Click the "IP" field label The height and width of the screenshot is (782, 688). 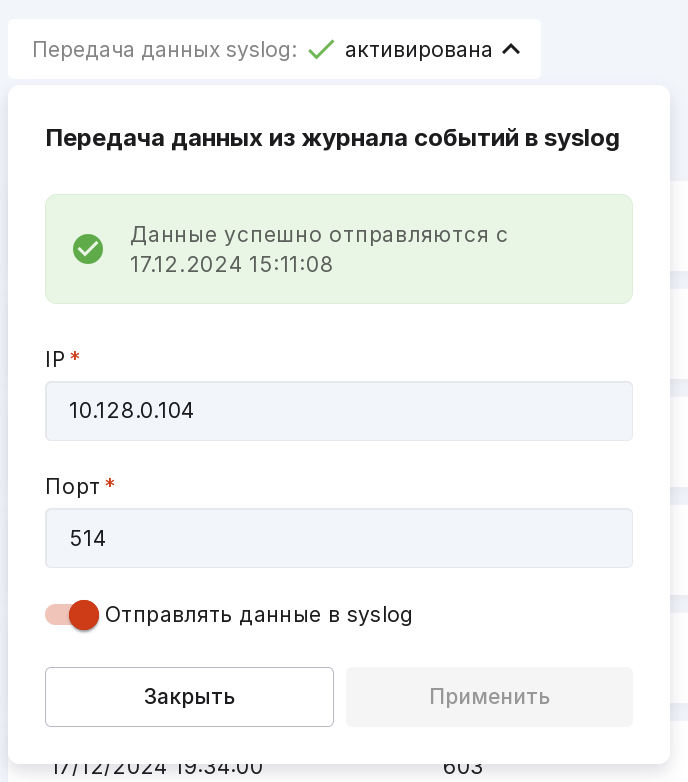[55, 358]
